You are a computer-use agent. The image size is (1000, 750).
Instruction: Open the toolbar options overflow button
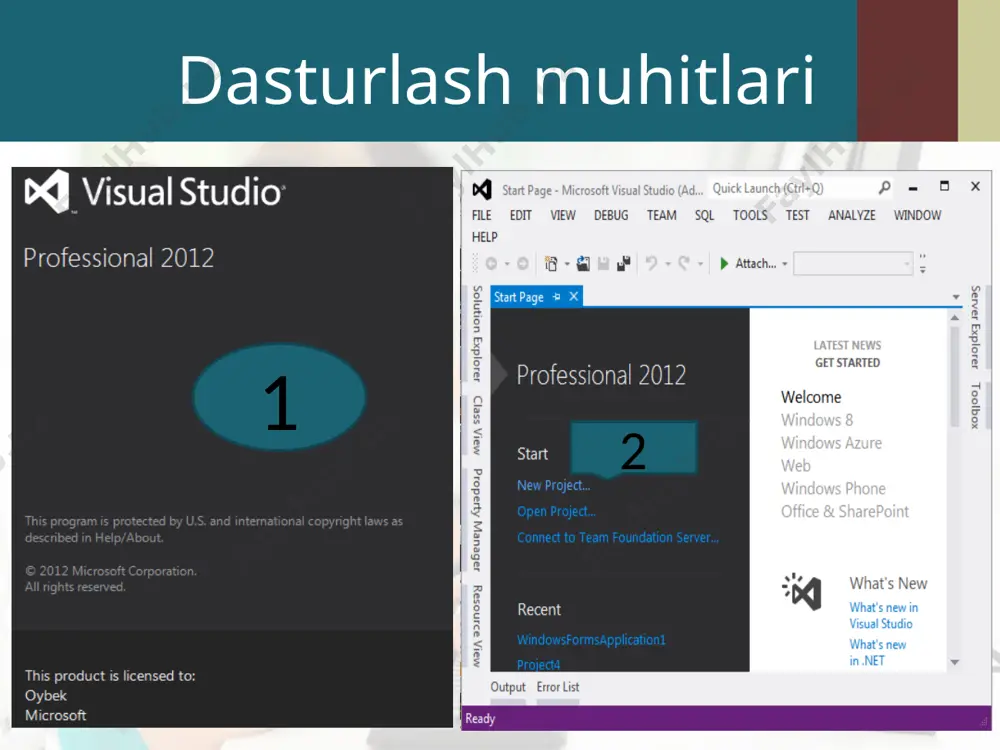(x=923, y=263)
